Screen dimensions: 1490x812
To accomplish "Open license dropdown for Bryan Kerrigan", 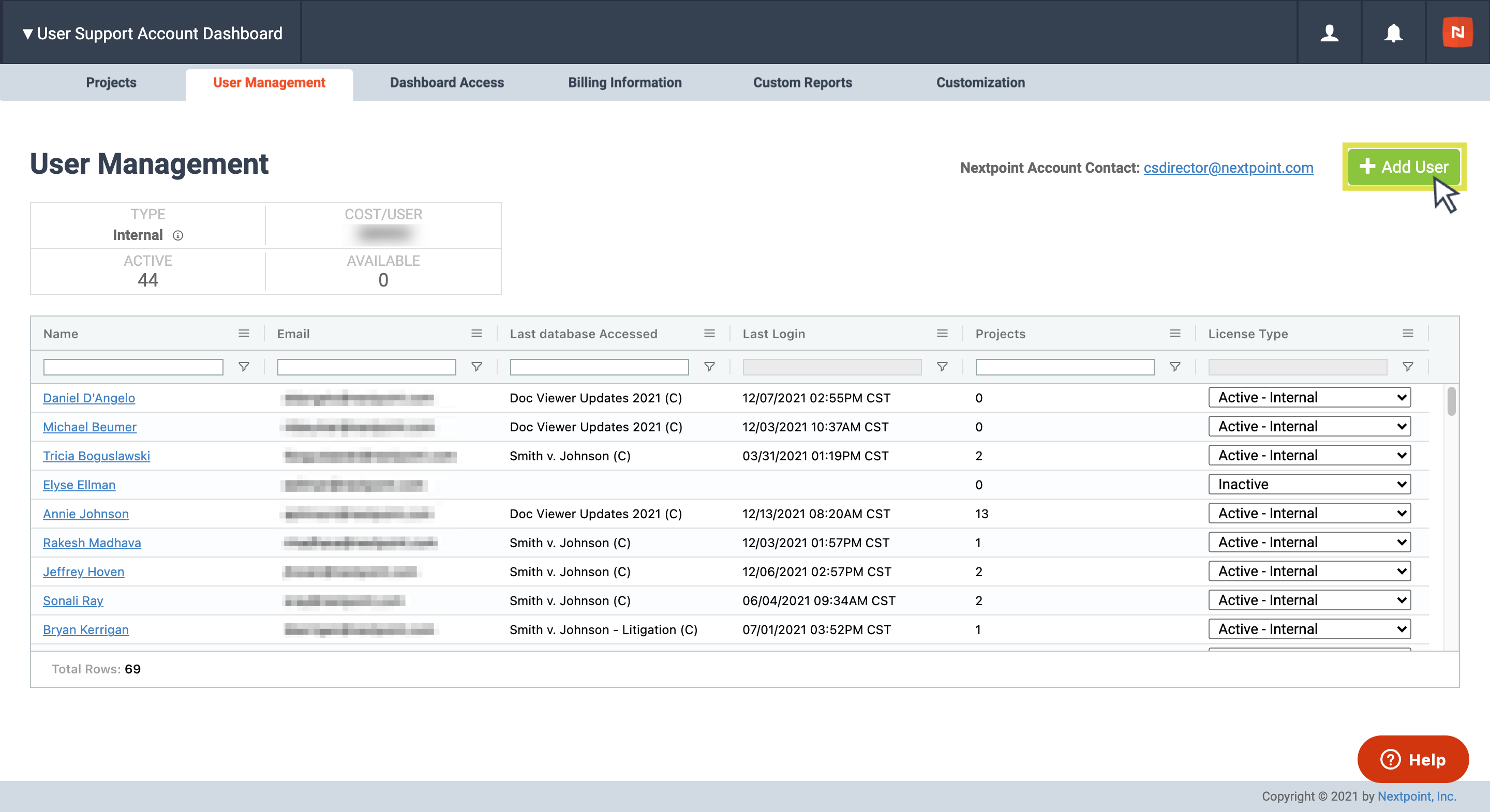I will tap(1309, 629).
